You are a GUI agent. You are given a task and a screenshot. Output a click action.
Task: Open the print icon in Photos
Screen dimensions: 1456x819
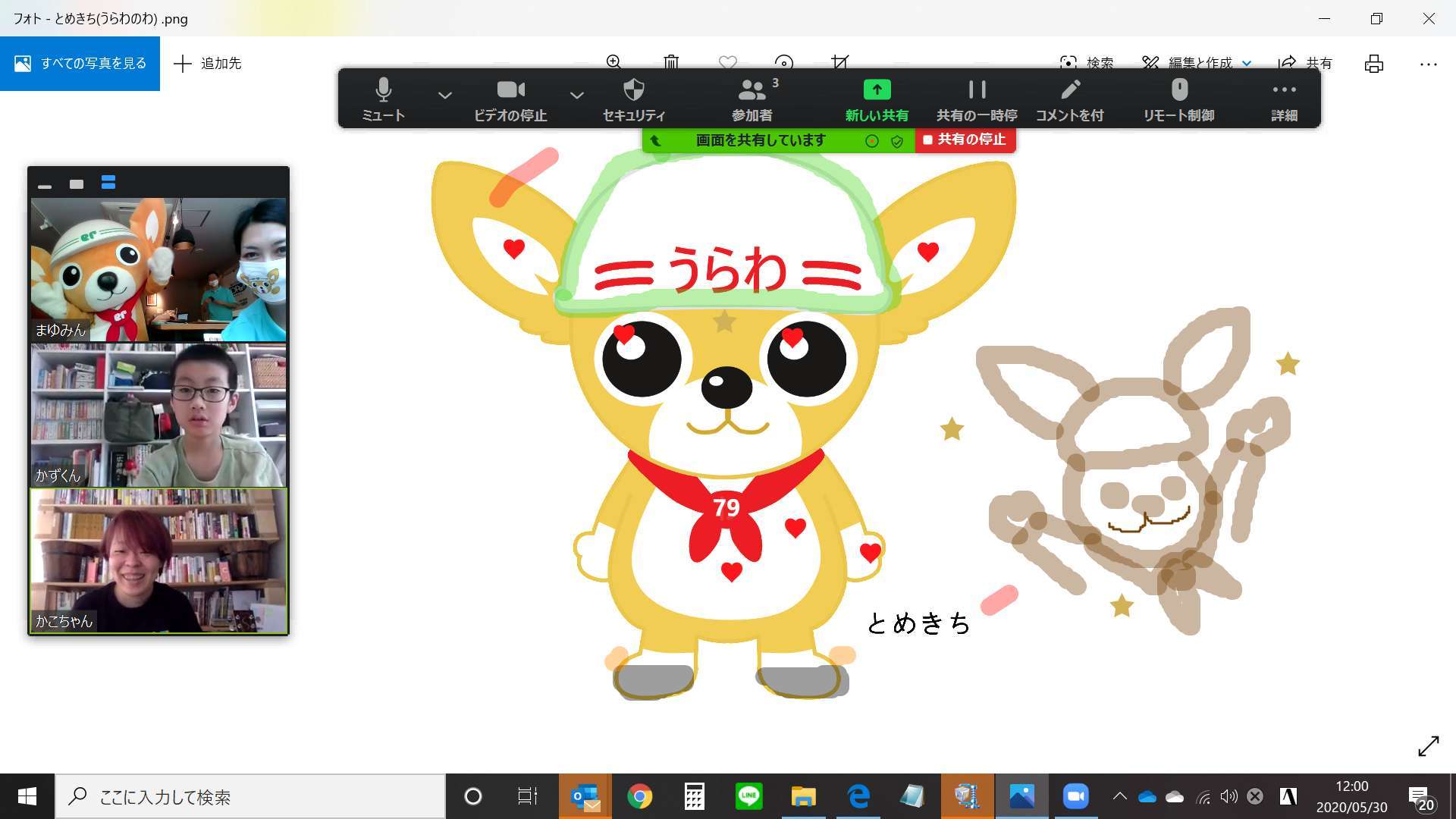click(1373, 64)
